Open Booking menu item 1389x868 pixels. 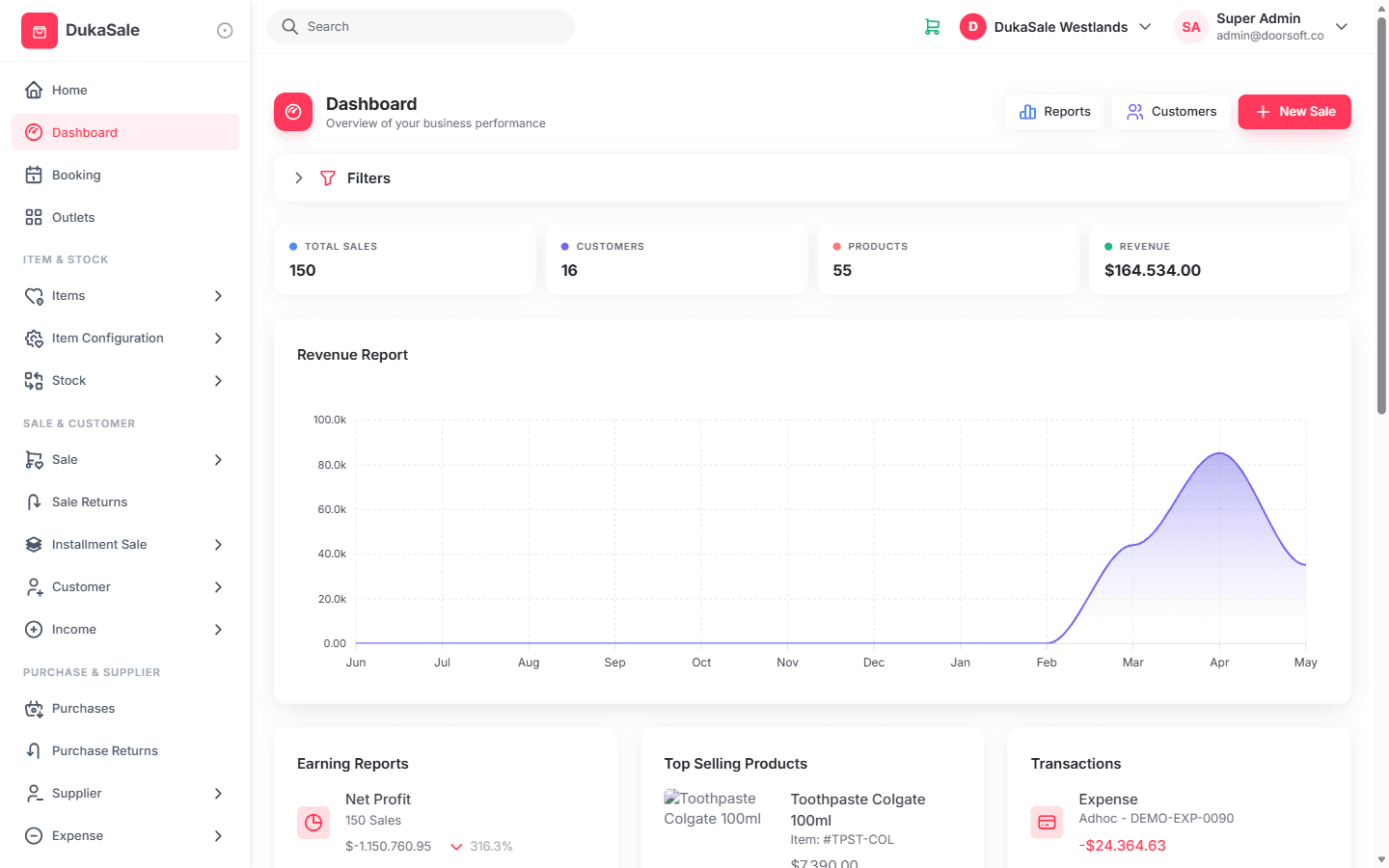[x=125, y=175]
